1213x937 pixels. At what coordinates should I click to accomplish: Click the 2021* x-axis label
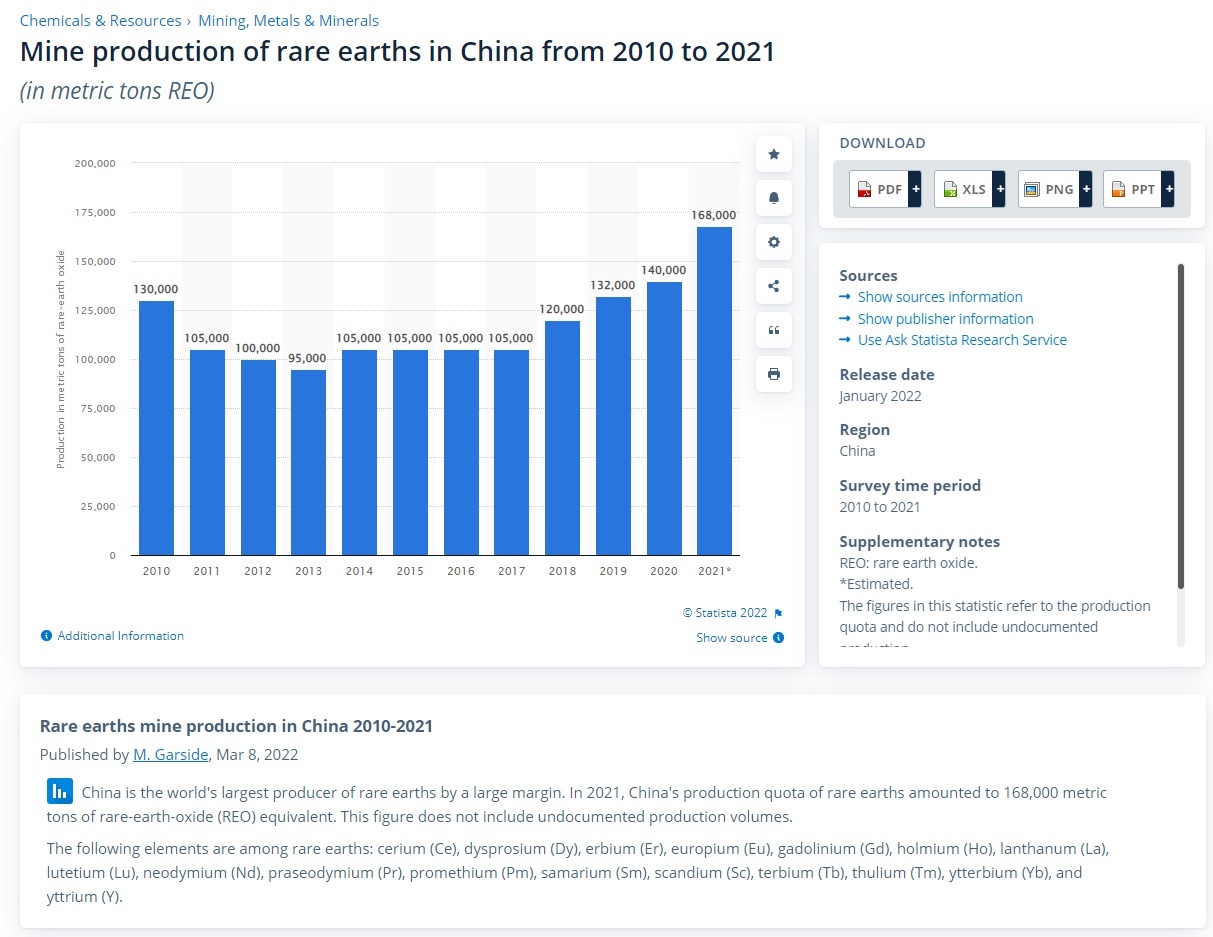point(715,571)
